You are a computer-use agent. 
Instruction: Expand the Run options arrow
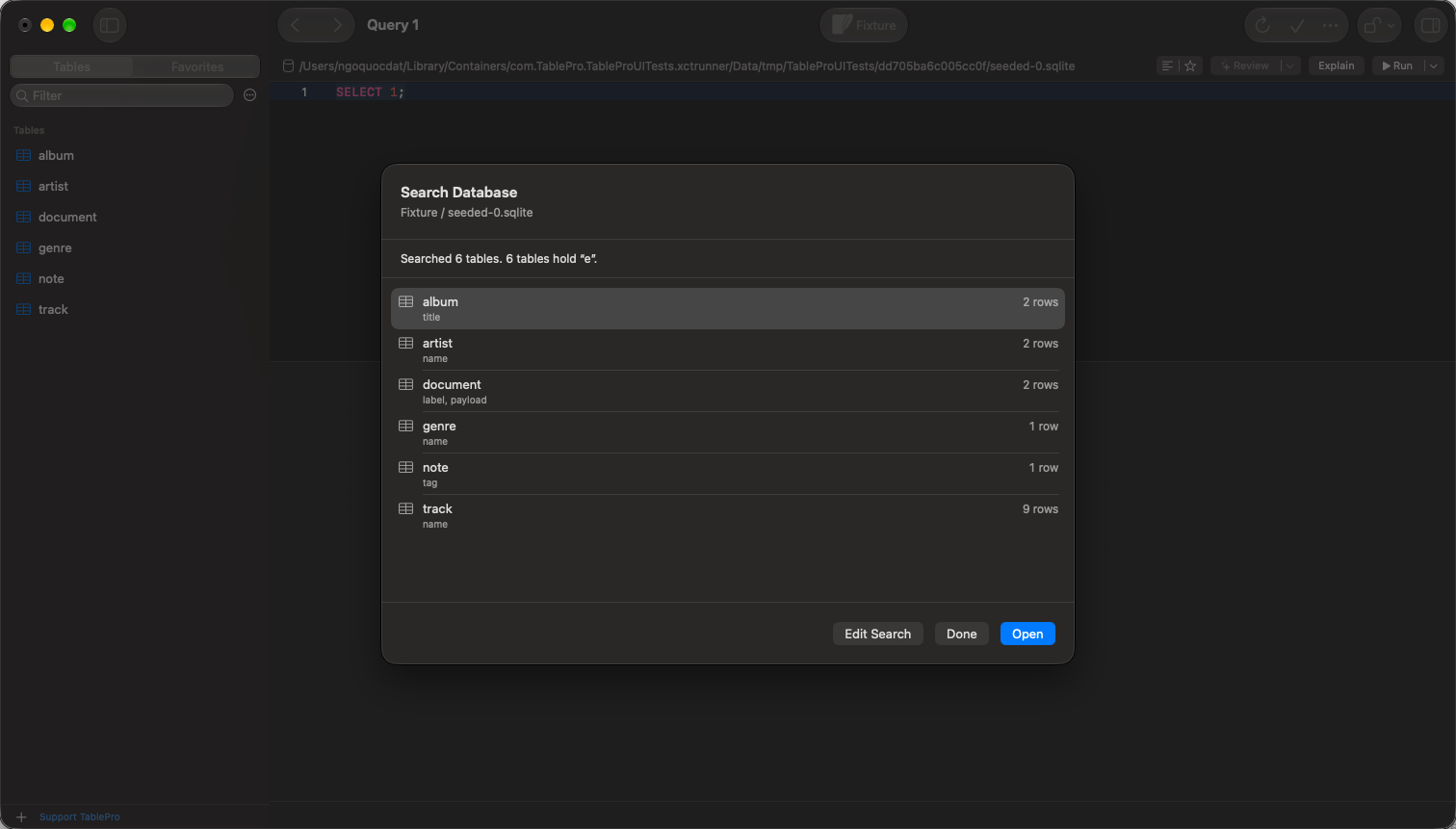(1433, 65)
